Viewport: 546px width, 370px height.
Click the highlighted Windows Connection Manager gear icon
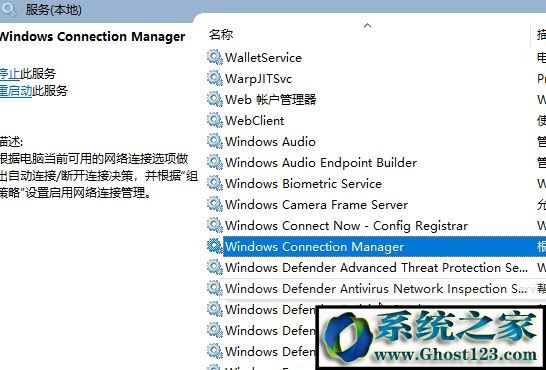[x=214, y=246]
